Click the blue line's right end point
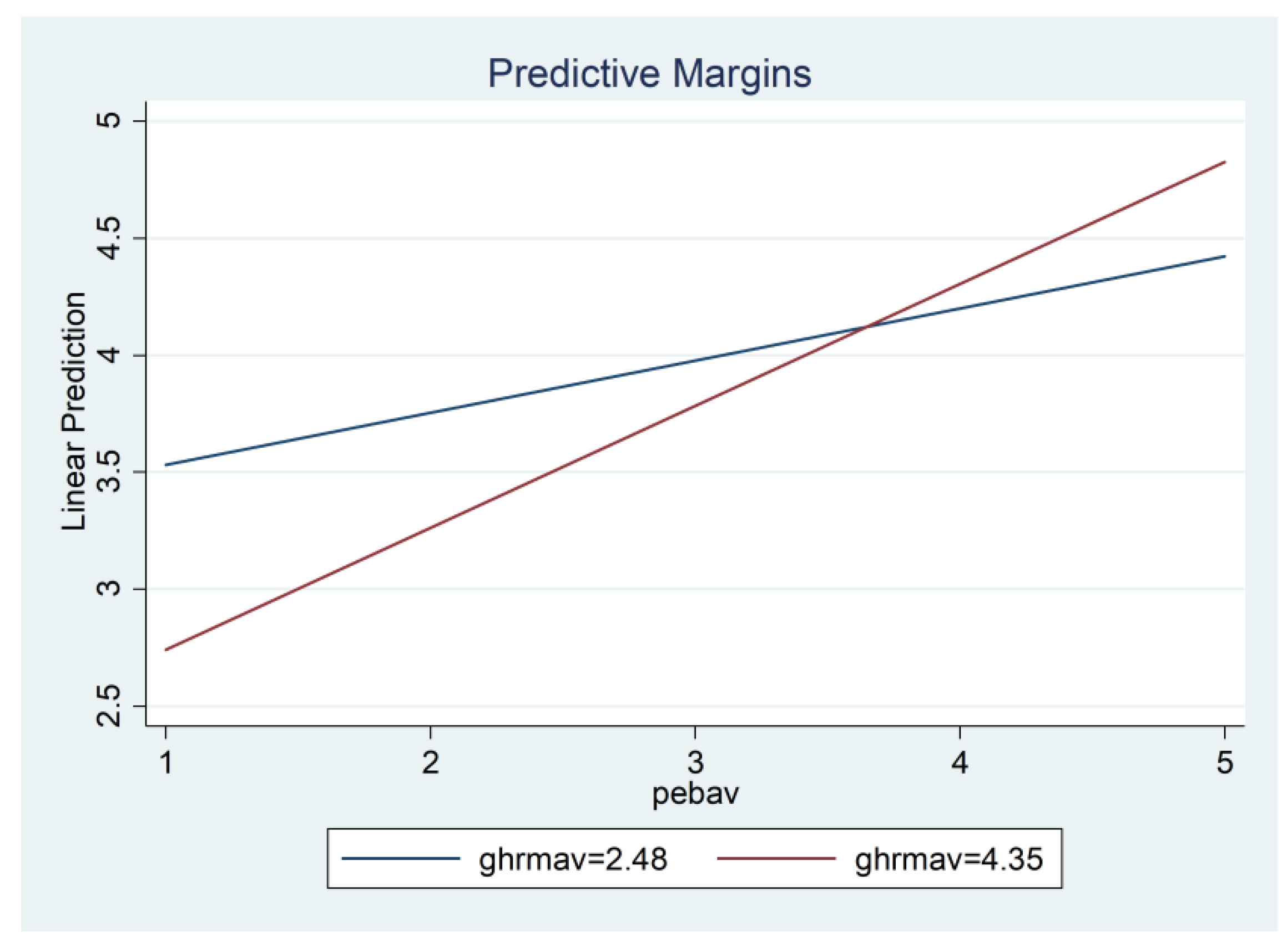 [x=1224, y=256]
